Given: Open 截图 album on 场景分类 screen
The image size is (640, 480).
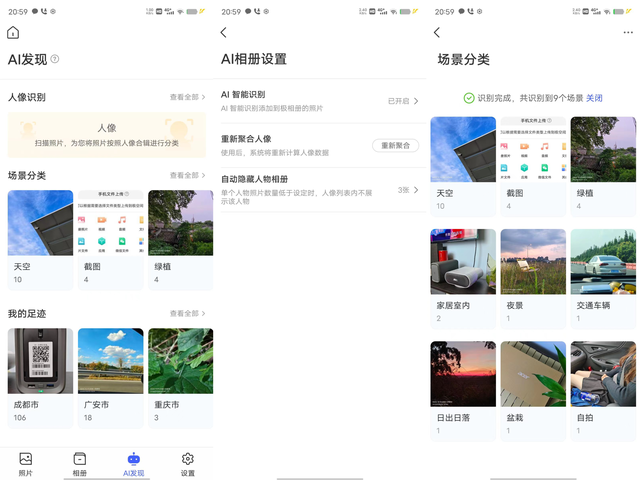Looking at the screenshot, I should [533, 167].
